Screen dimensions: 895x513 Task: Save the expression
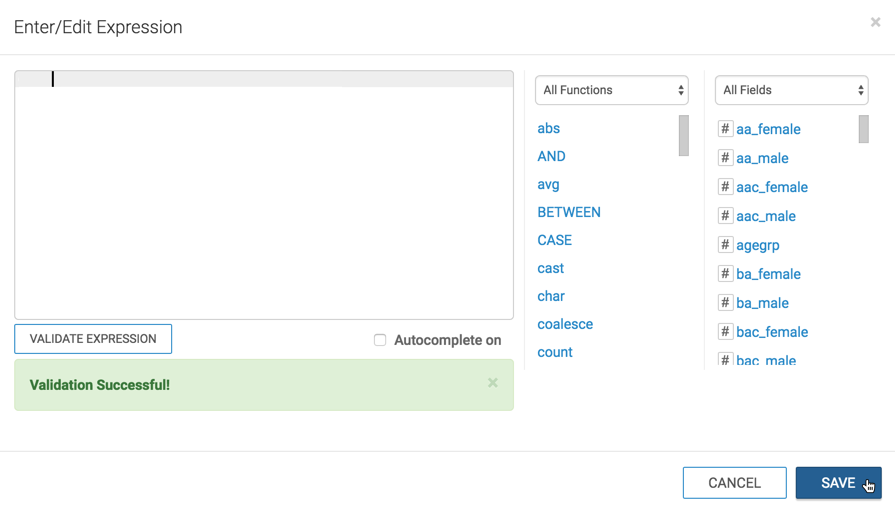click(838, 483)
